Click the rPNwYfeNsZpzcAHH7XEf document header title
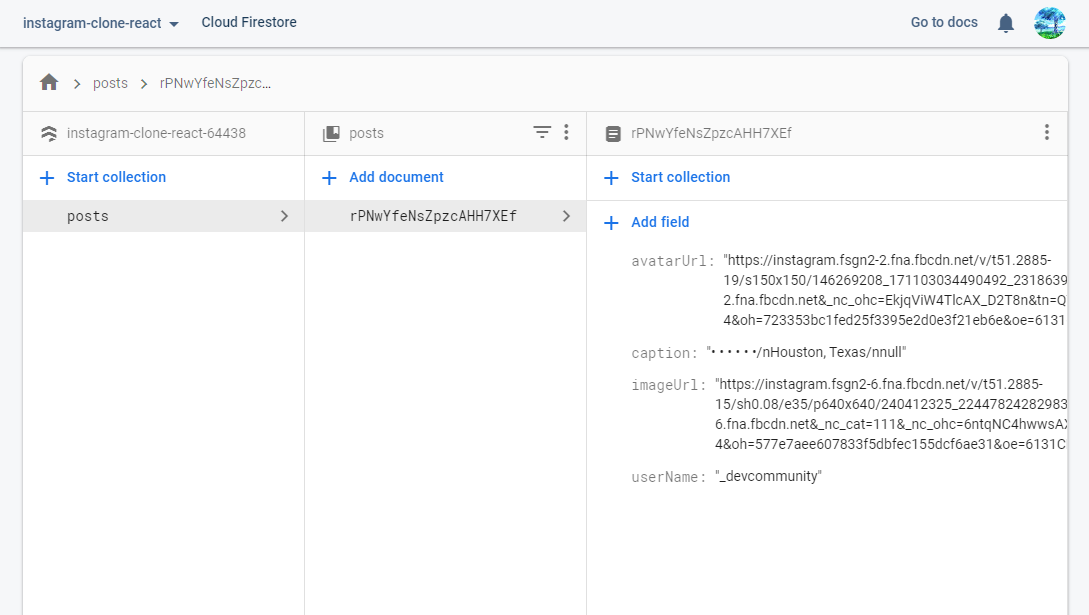This screenshot has height=615, width=1089. click(x=711, y=133)
